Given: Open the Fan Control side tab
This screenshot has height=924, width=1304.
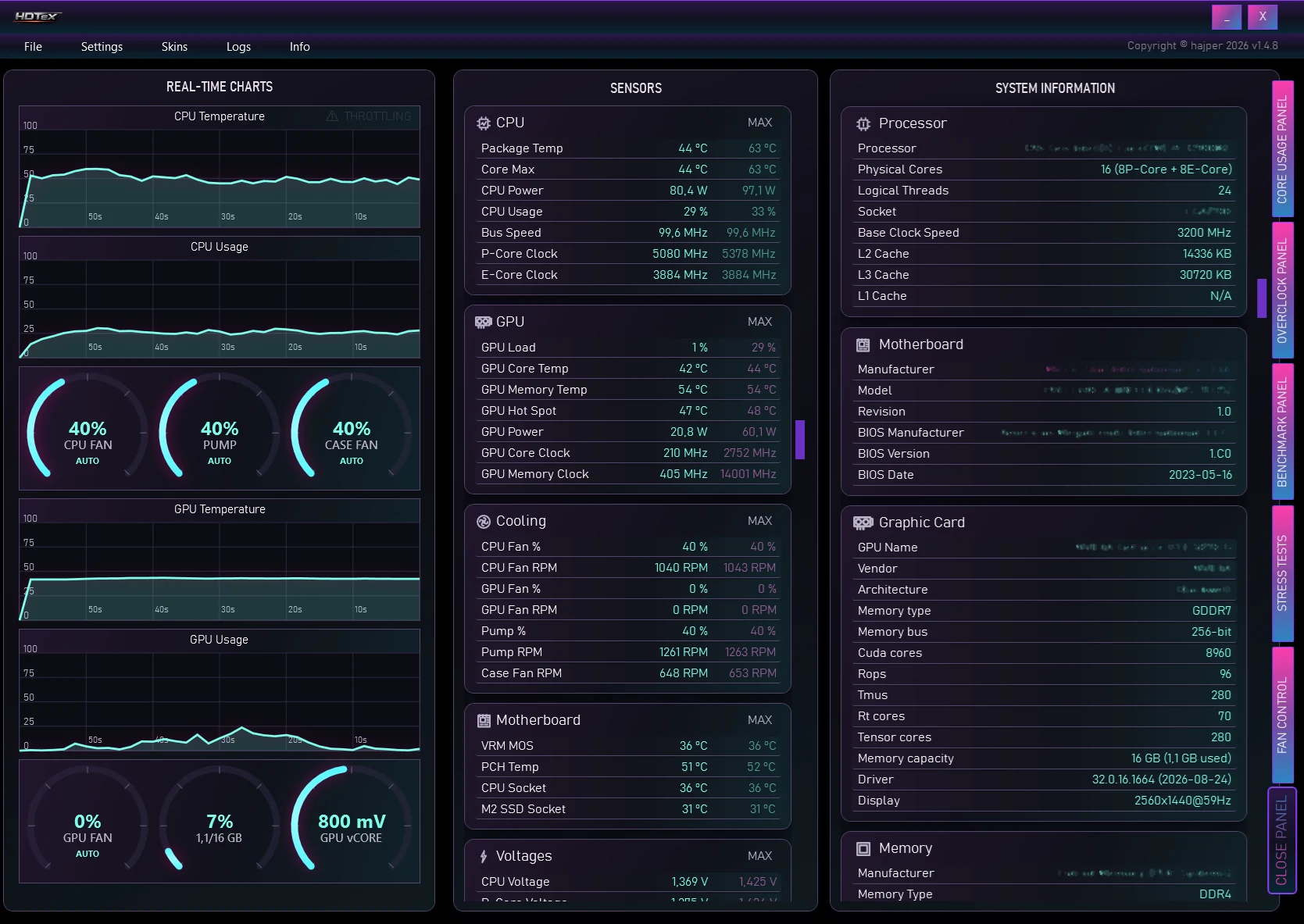Looking at the screenshot, I should click(1282, 715).
